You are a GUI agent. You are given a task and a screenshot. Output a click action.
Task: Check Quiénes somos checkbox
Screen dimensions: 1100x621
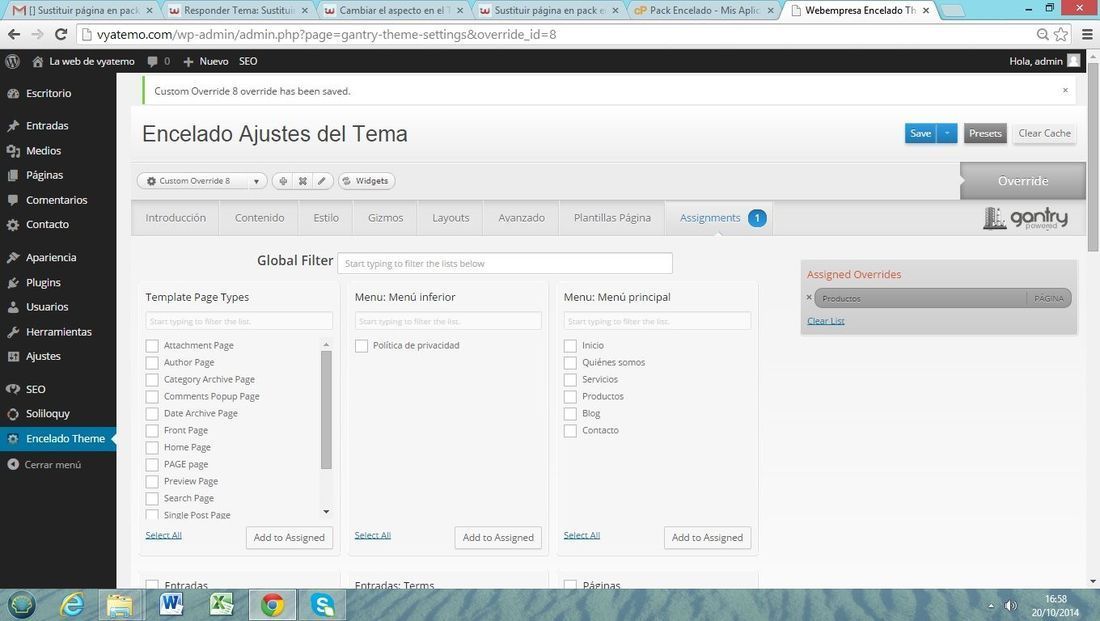click(x=570, y=363)
